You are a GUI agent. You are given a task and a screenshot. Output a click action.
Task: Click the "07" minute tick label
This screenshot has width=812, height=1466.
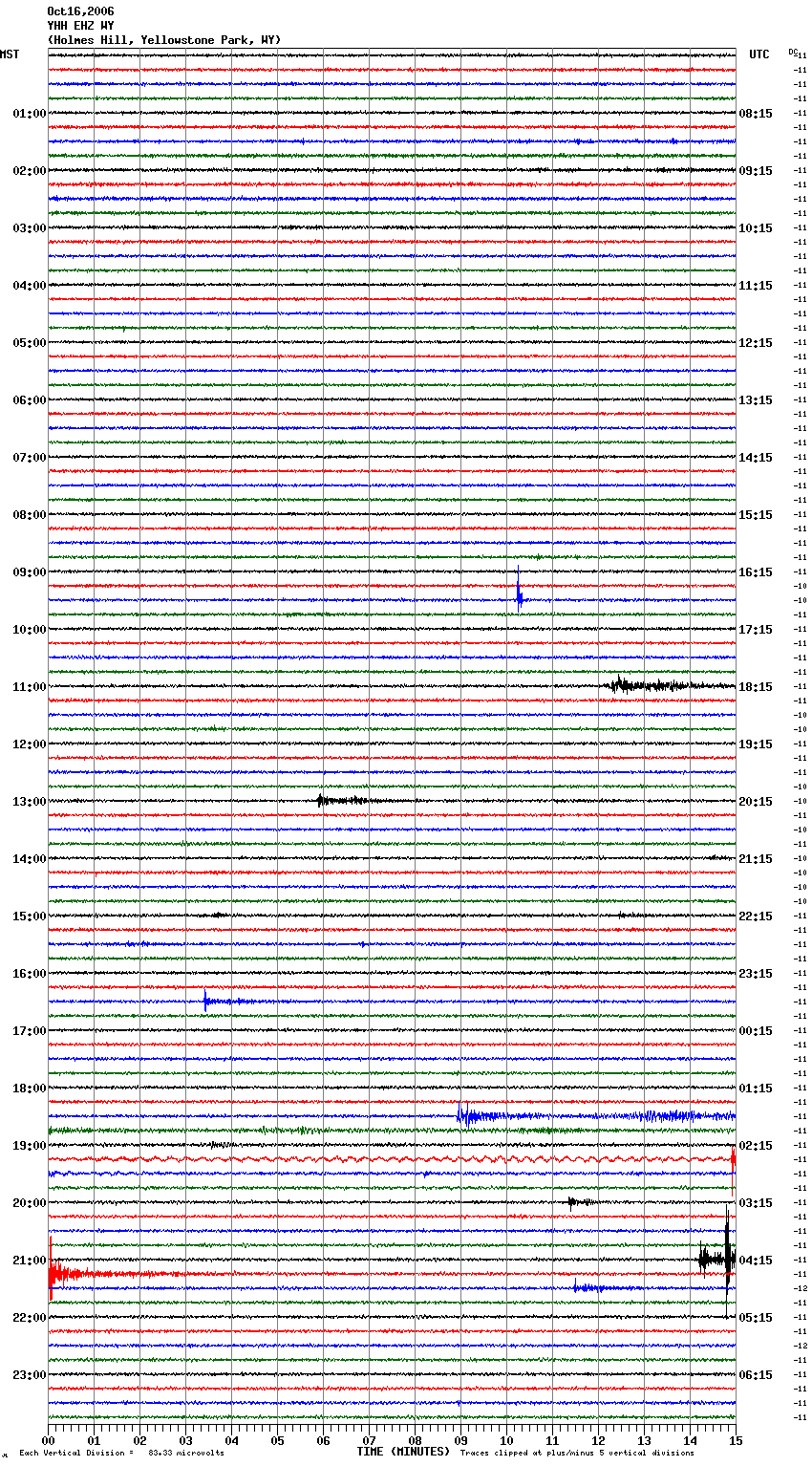tap(369, 1440)
